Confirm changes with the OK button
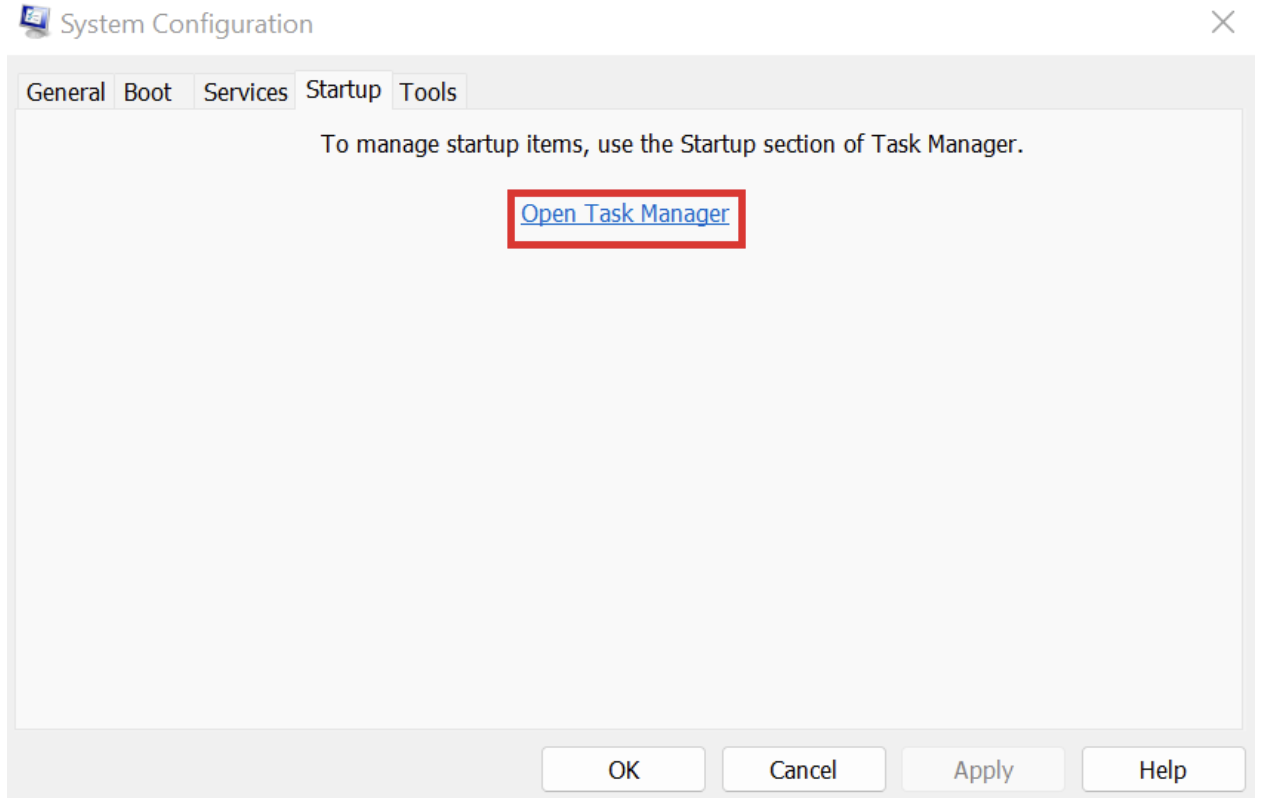1266x802 pixels. [x=622, y=769]
